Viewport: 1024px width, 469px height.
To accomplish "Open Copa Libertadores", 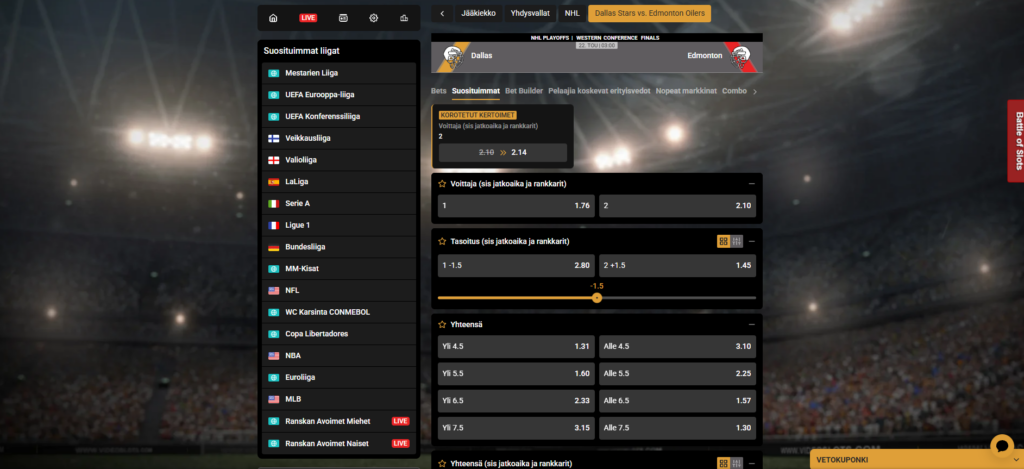I will click(339, 334).
